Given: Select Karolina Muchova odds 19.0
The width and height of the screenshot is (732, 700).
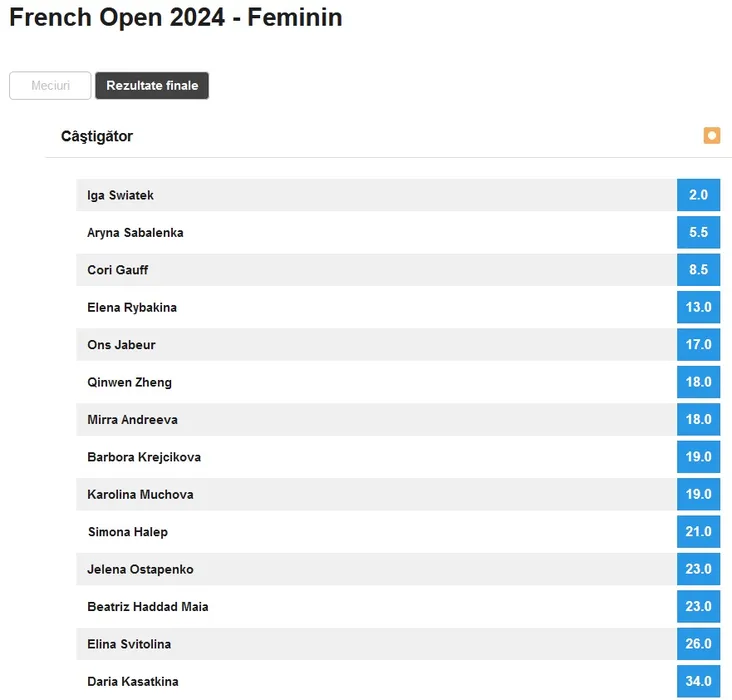Looking at the screenshot, I should pos(698,494).
